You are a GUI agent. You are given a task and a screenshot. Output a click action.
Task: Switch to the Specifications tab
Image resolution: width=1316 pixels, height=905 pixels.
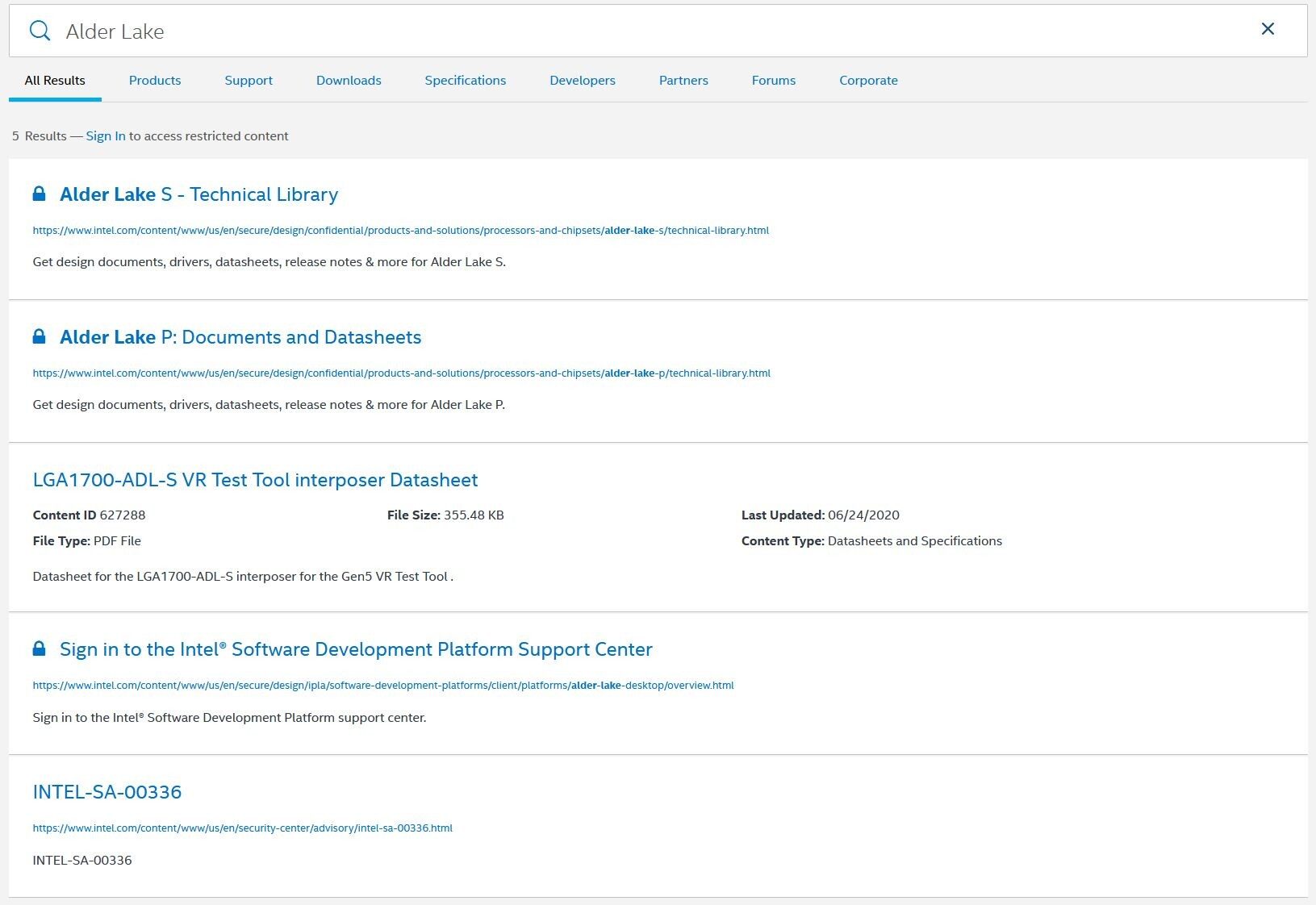tap(466, 81)
